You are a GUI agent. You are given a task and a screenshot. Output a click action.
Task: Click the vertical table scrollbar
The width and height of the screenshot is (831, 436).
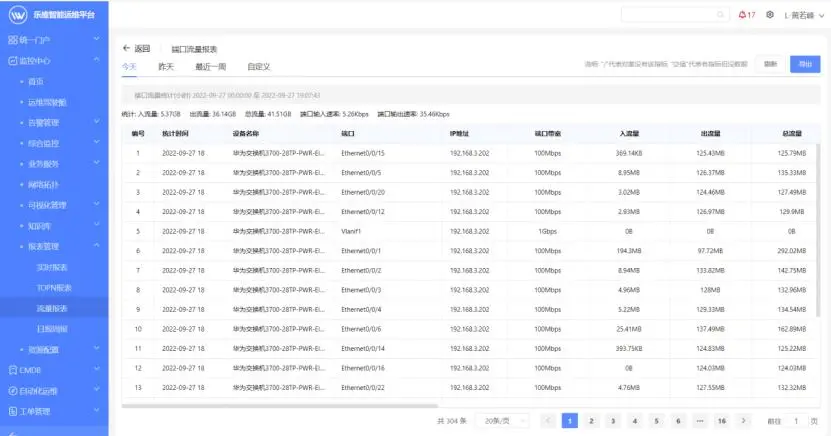point(818,230)
